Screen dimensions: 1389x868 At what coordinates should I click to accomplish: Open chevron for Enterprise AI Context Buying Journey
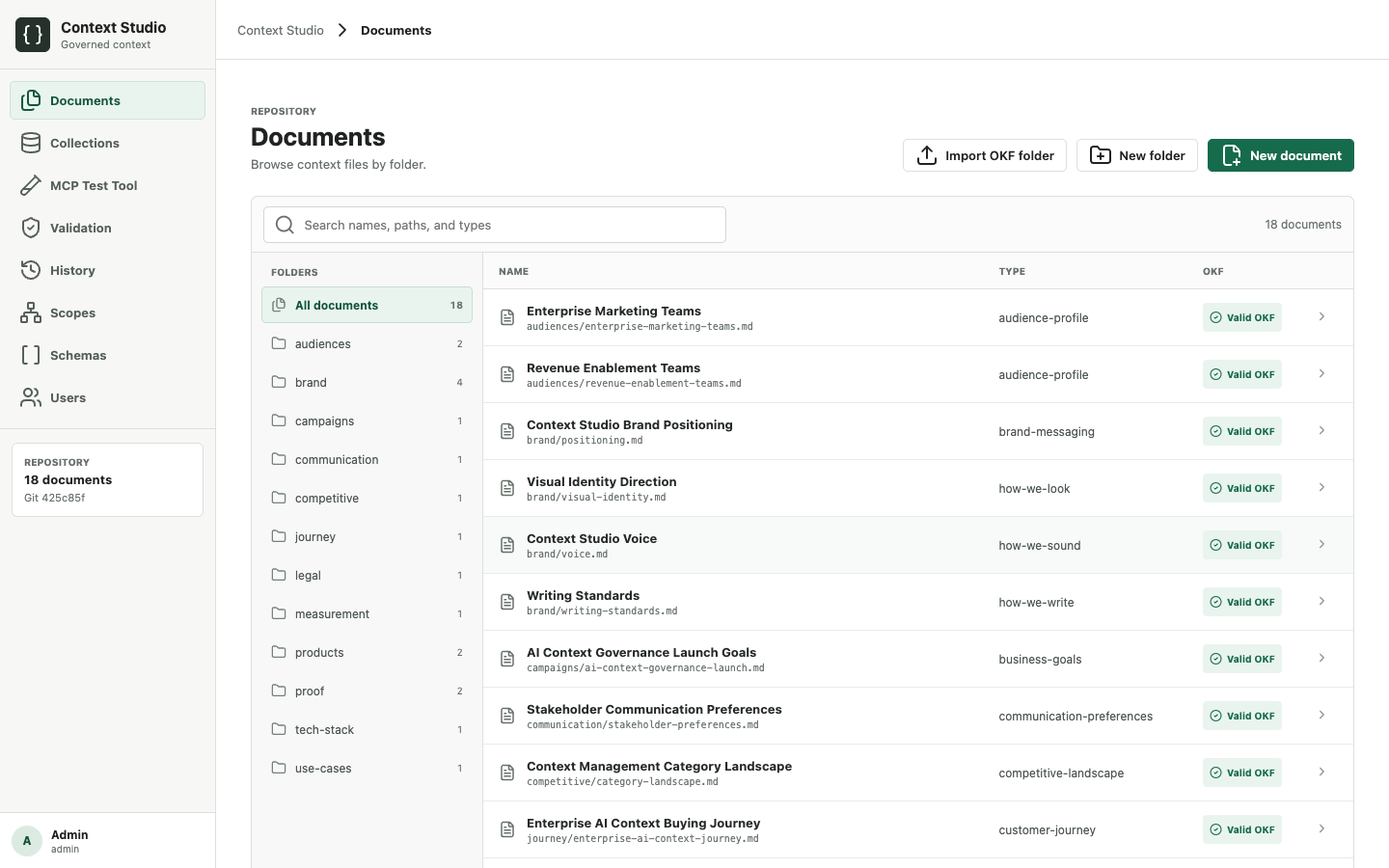coord(1321,829)
